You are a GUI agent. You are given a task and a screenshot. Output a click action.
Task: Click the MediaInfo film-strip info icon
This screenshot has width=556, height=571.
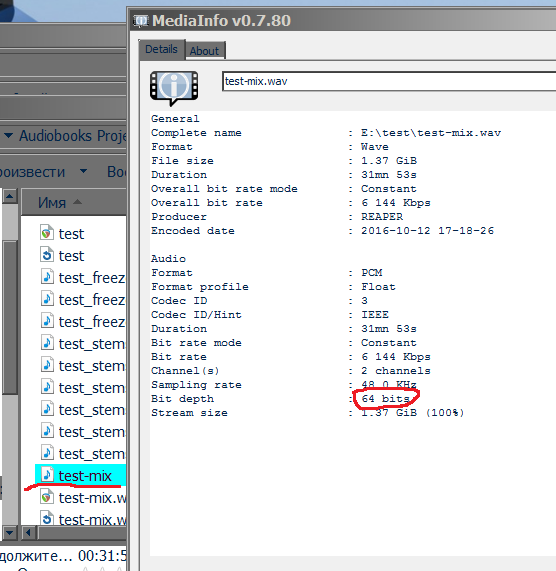174,88
